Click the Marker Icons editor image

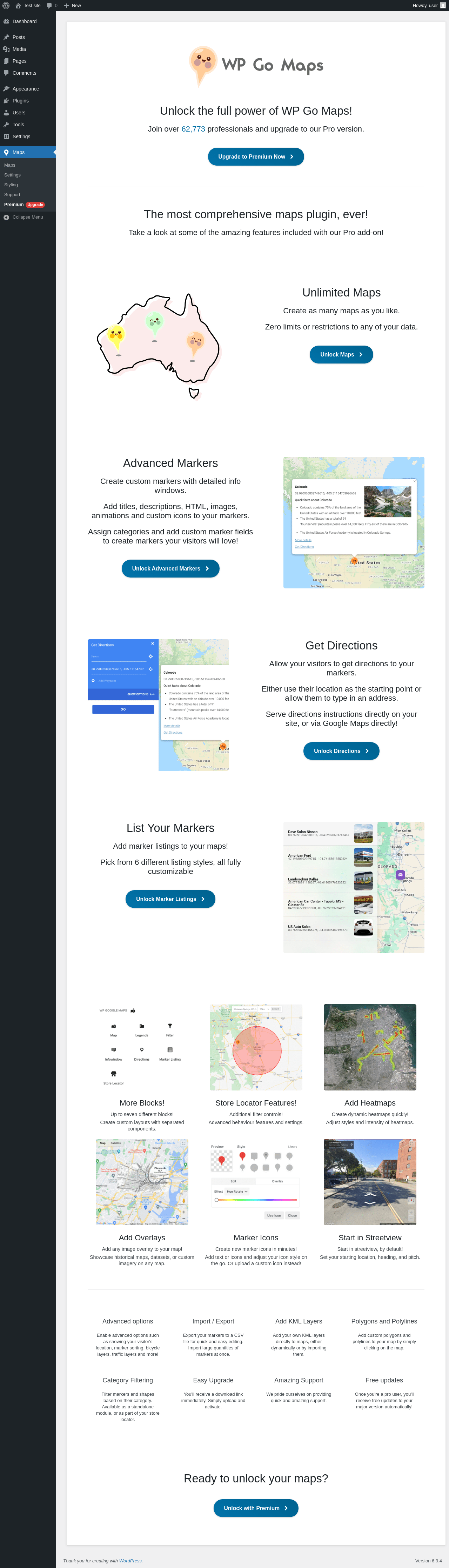click(x=255, y=1182)
